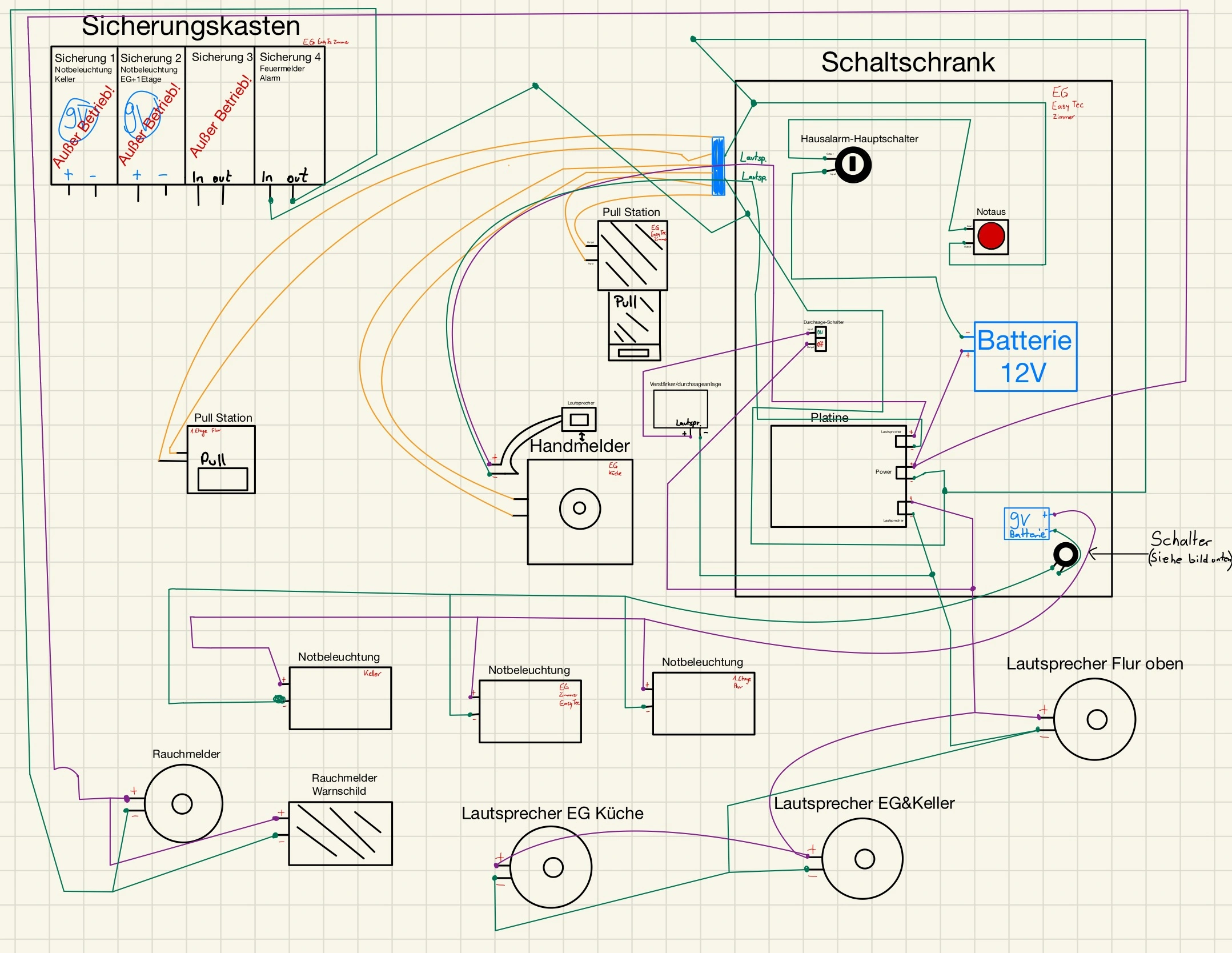
Task: Click the Lautsprecher Flur oben speaker symbol
Action: (1094, 719)
